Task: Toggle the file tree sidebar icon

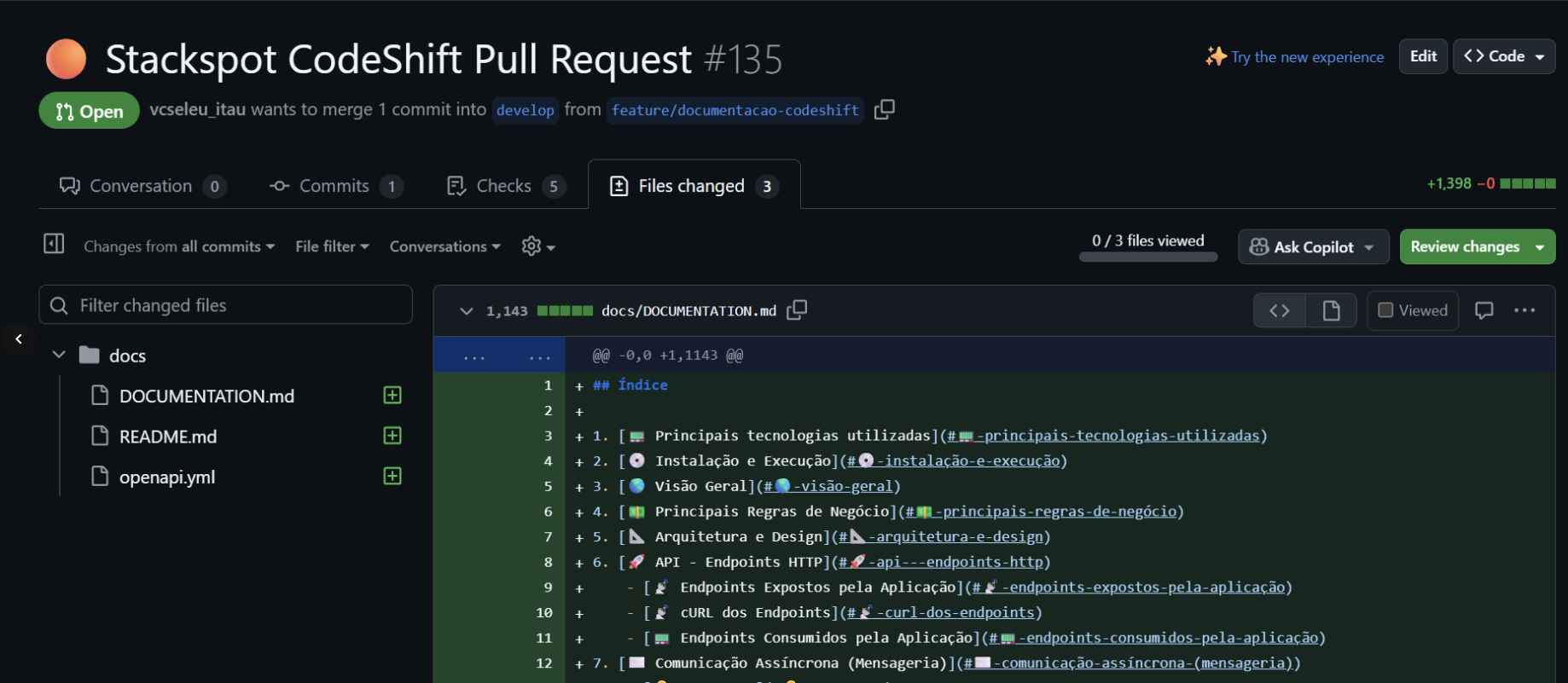Action: coord(54,245)
